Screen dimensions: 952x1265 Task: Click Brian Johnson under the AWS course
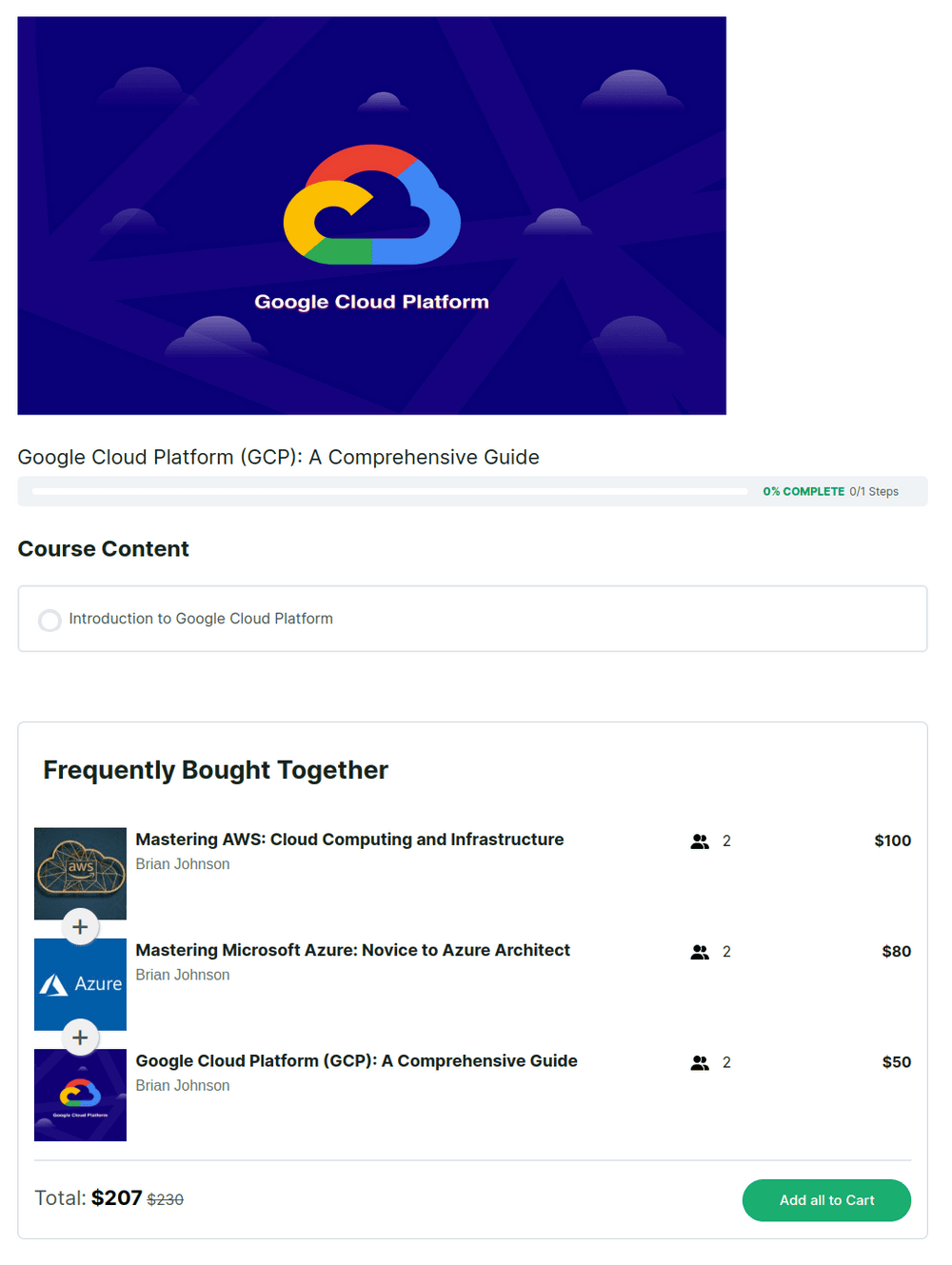183,864
